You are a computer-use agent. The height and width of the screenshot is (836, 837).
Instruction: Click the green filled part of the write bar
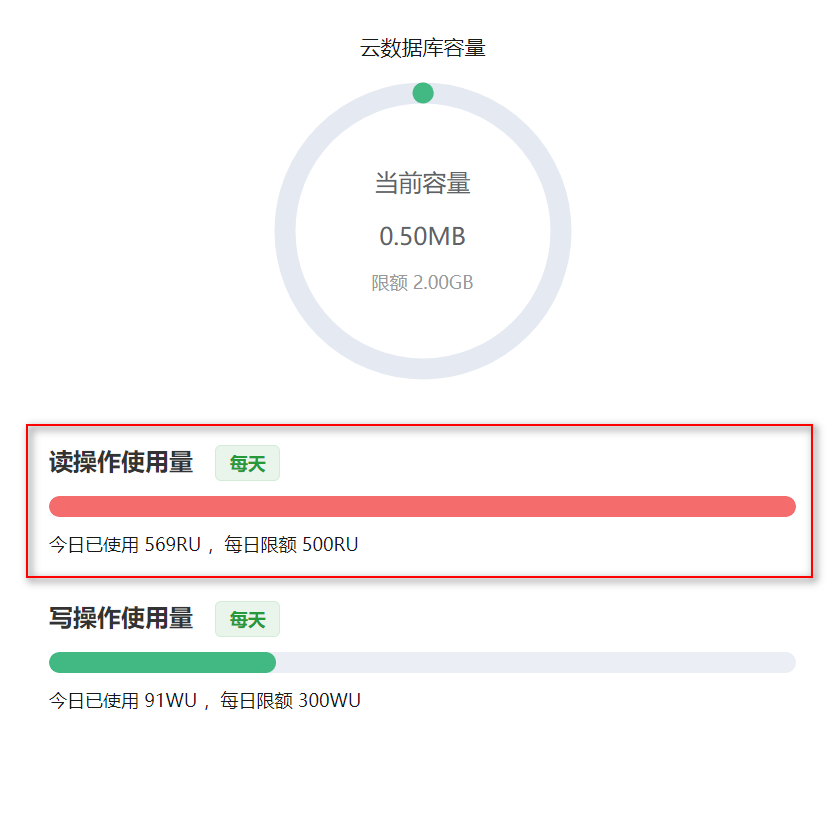162,662
